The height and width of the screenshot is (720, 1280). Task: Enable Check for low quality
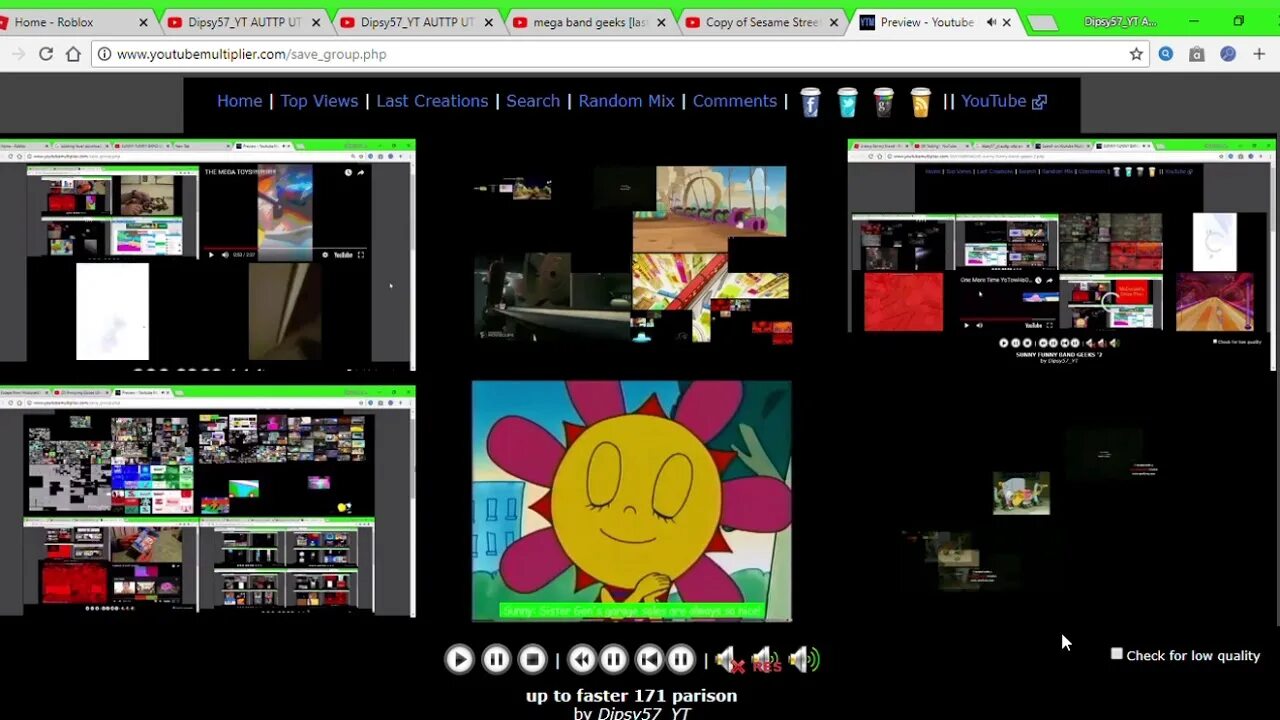[1117, 654]
